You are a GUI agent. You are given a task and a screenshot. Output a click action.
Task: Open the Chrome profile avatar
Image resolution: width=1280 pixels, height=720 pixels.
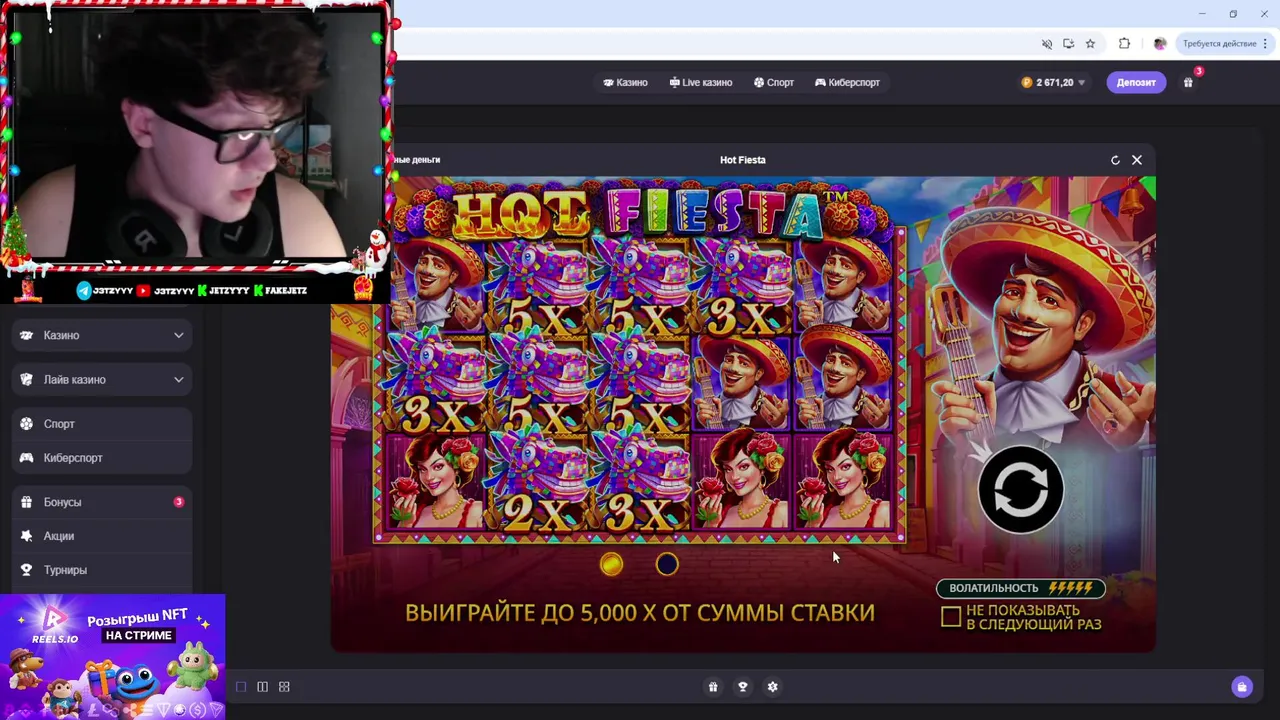(x=1160, y=44)
